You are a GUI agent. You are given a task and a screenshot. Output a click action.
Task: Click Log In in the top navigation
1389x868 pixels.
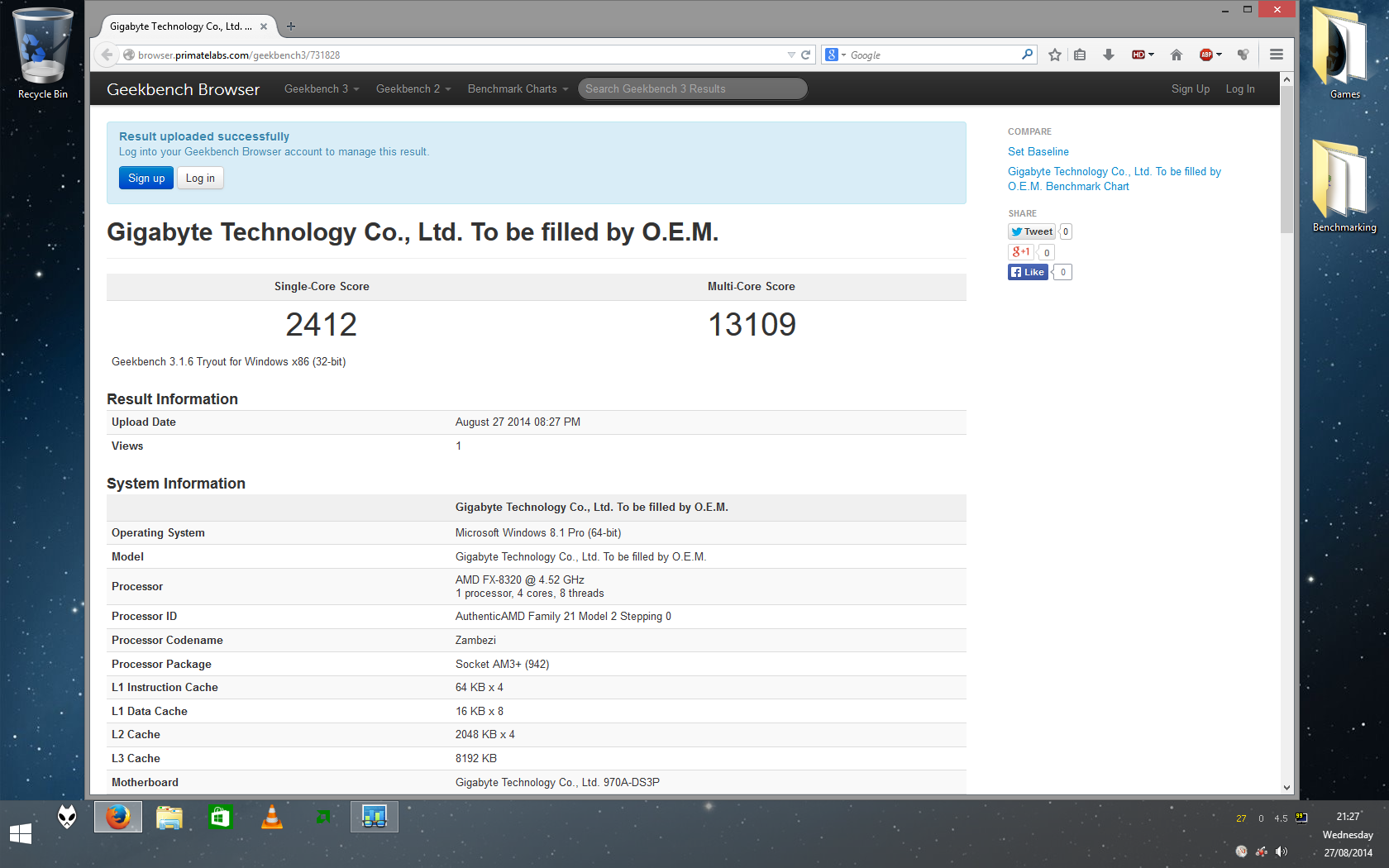click(1239, 88)
